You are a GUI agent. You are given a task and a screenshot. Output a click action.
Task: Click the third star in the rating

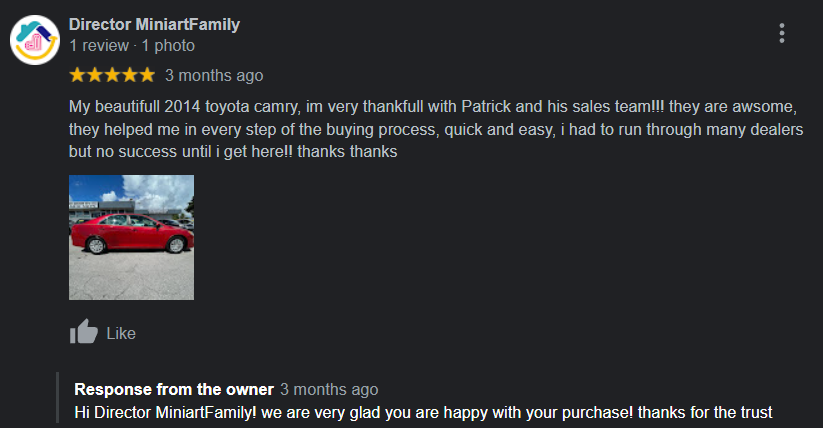pos(112,75)
